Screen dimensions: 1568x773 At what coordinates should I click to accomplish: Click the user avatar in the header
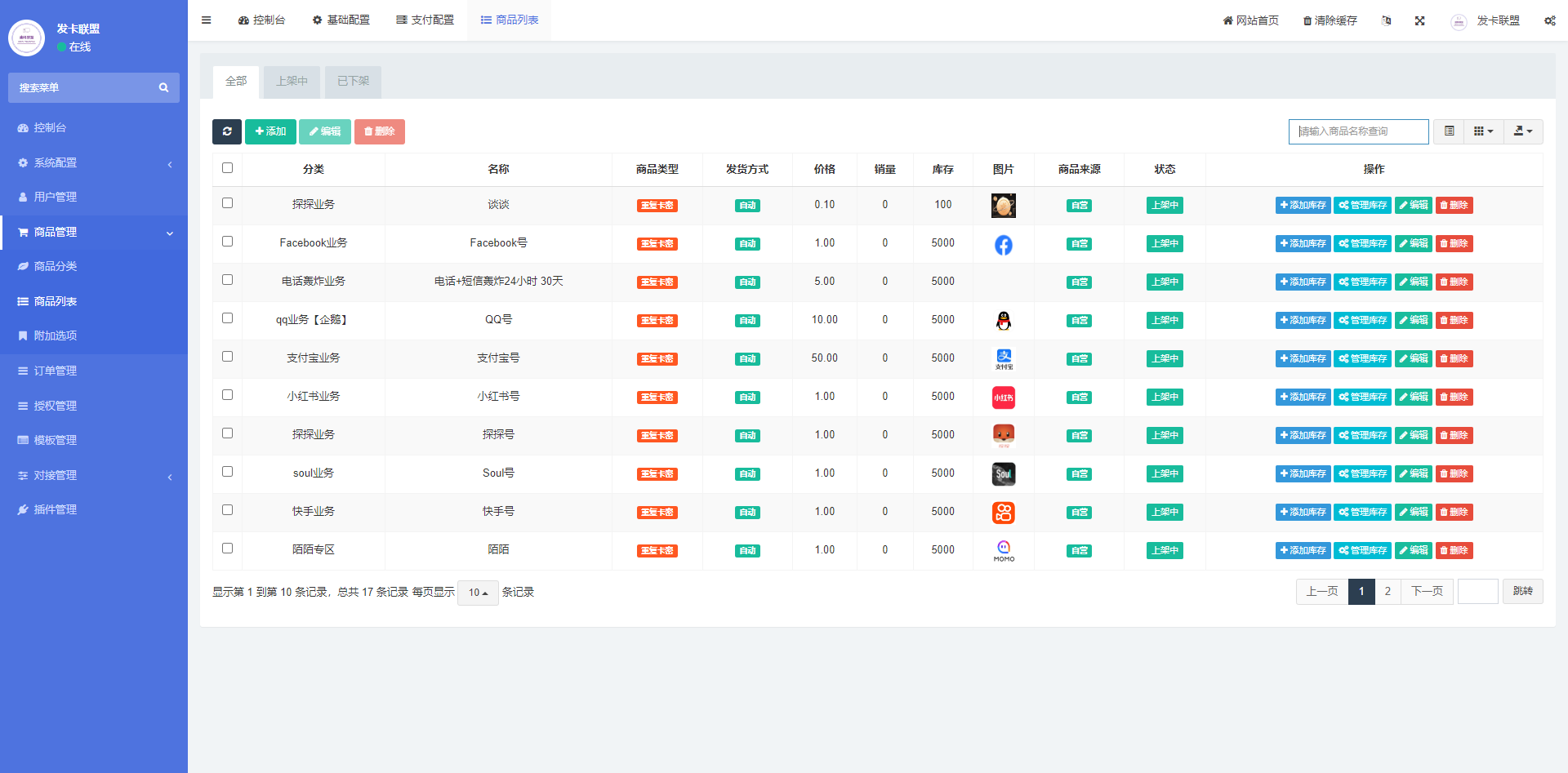pyautogui.click(x=1459, y=21)
